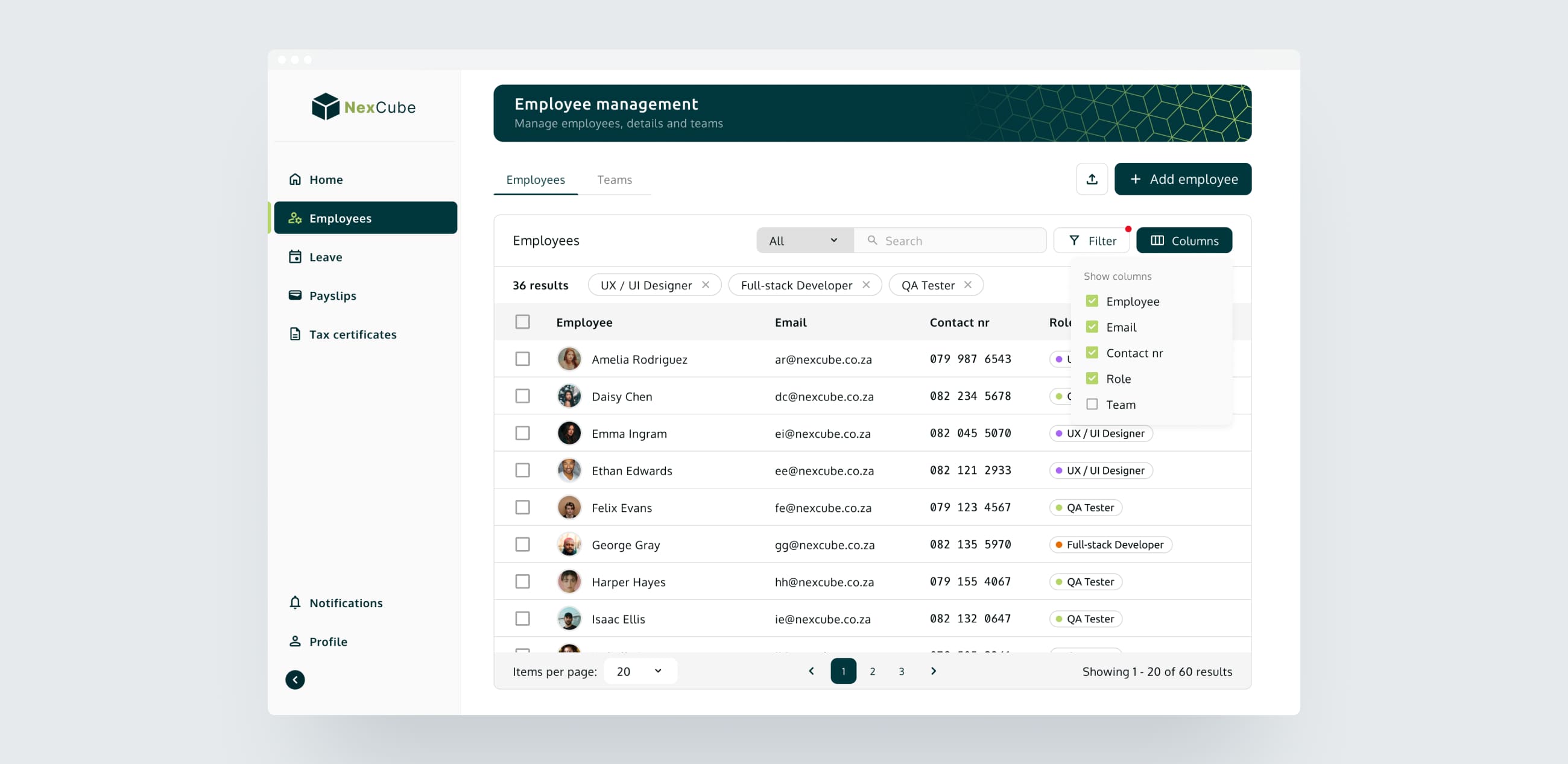
Task: Uncheck the Contact nr column checkbox
Action: [1092, 353]
